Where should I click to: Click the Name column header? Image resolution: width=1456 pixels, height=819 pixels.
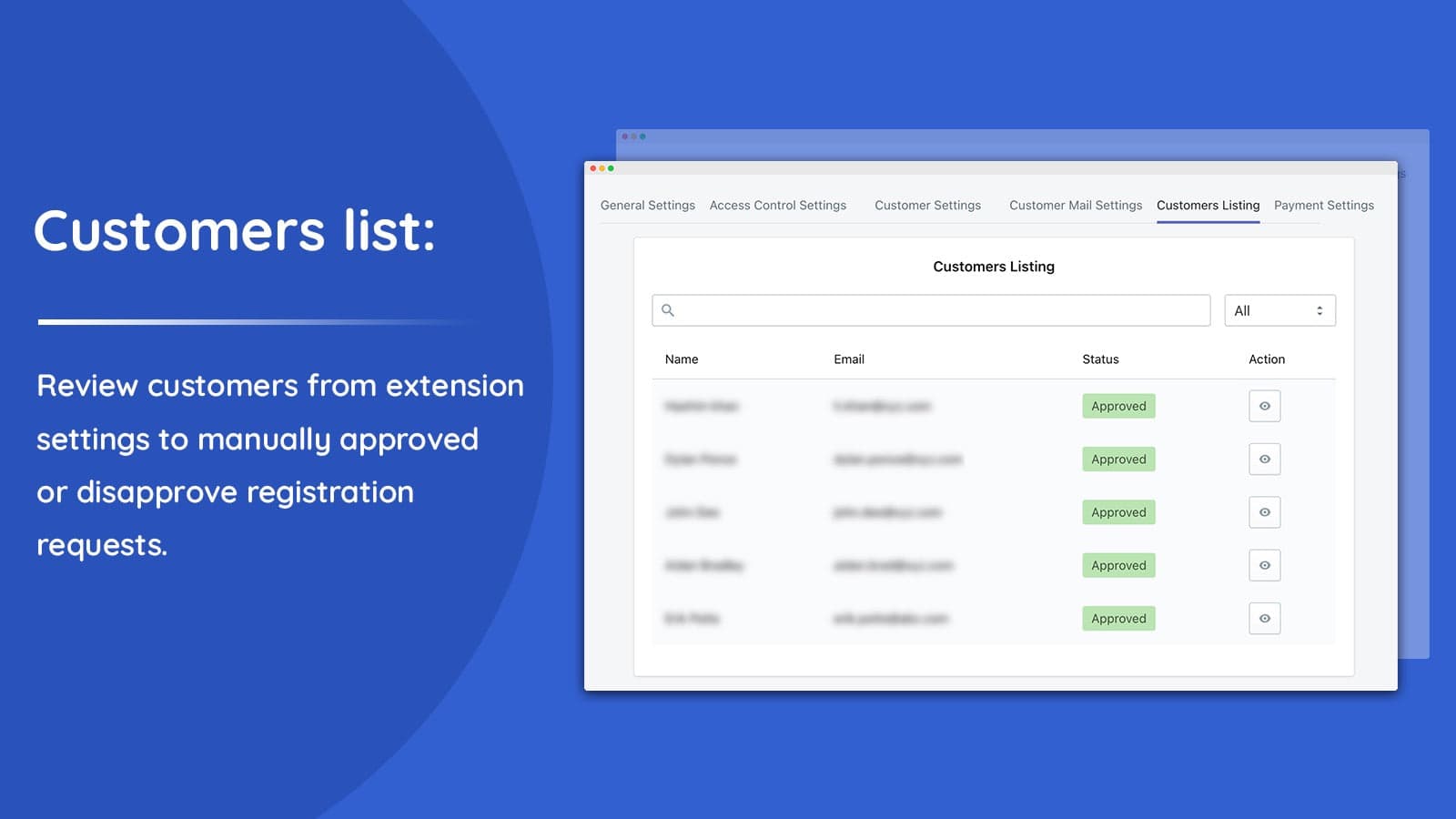point(682,359)
